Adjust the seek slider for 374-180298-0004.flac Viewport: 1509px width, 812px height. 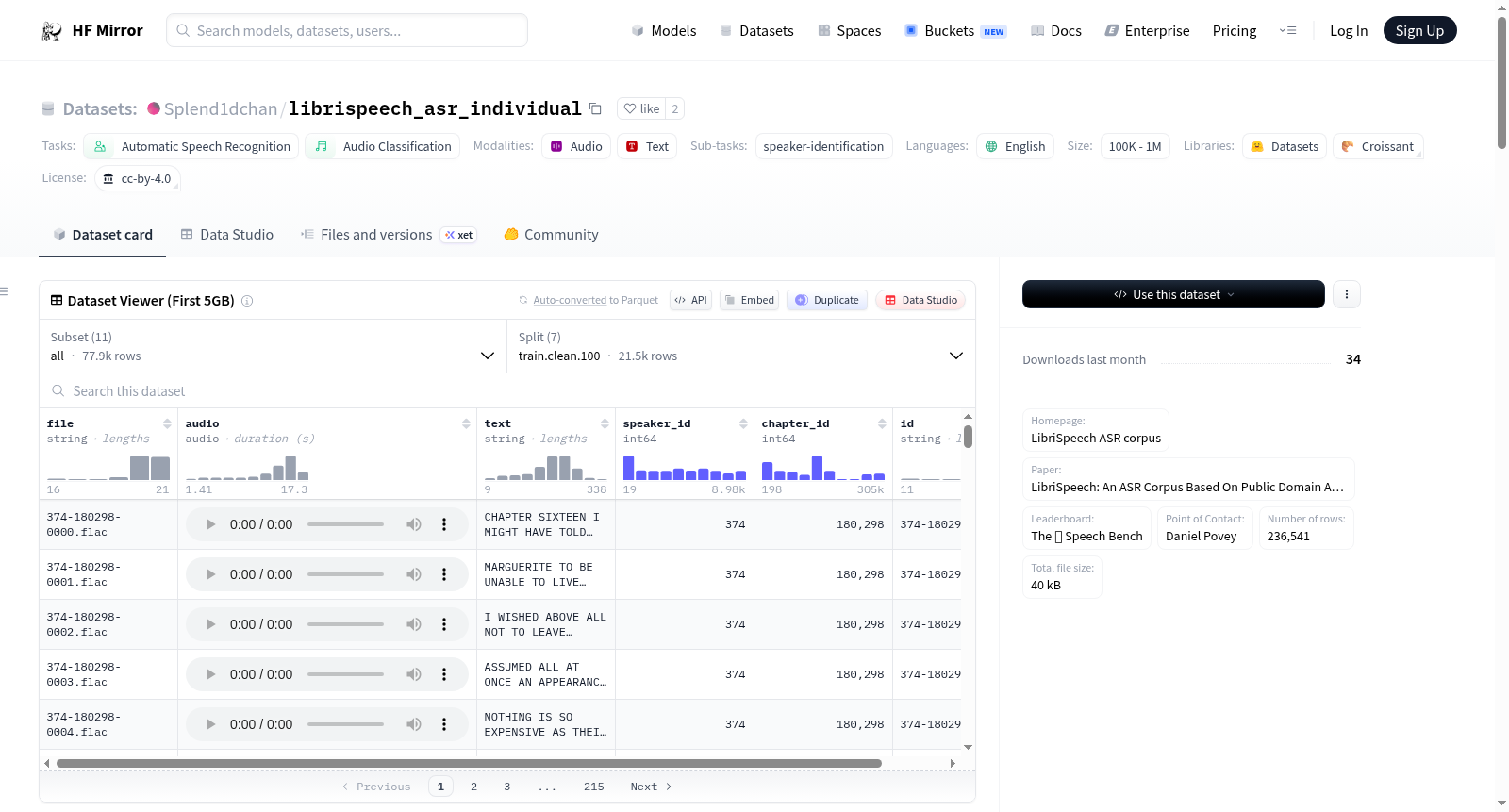(x=345, y=724)
